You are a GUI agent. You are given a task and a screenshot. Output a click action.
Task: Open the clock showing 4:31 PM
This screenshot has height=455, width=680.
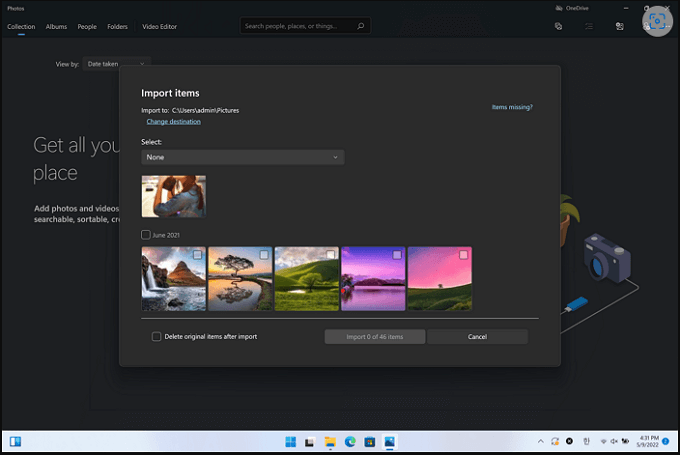coord(648,441)
